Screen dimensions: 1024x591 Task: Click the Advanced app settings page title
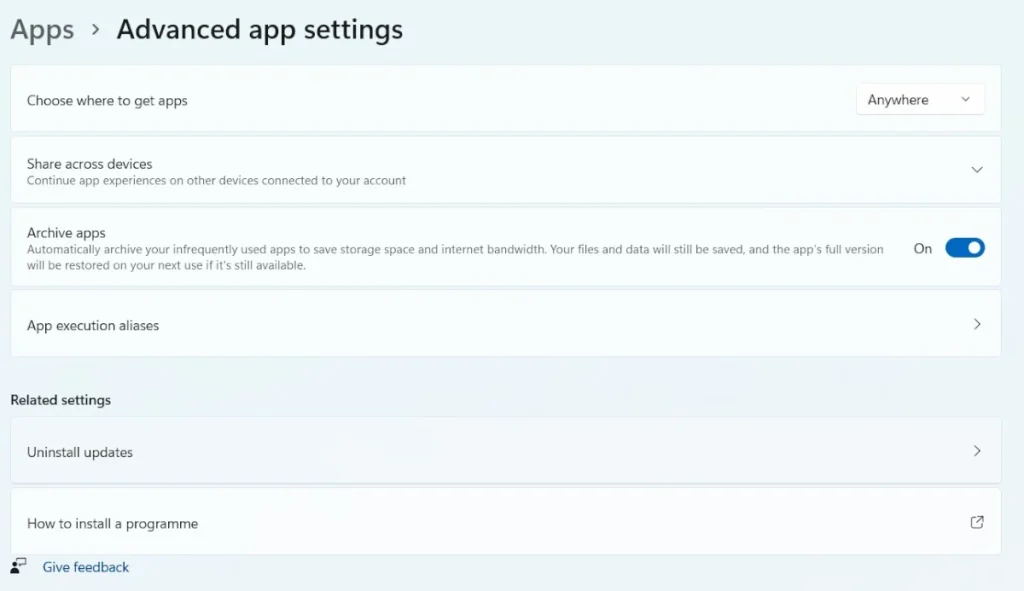coord(259,30)
